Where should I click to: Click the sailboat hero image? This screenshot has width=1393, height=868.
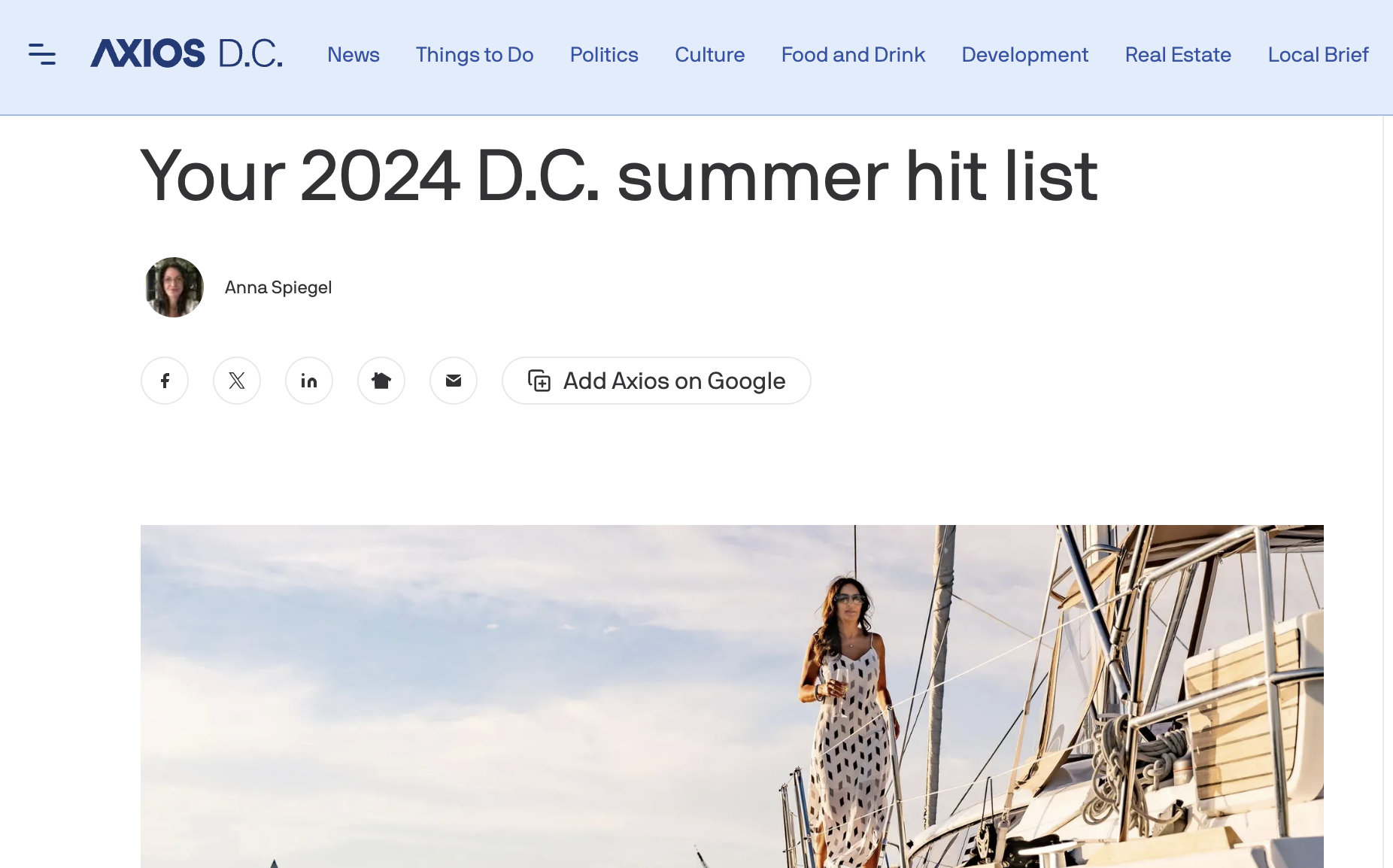[x=731, y=696]
